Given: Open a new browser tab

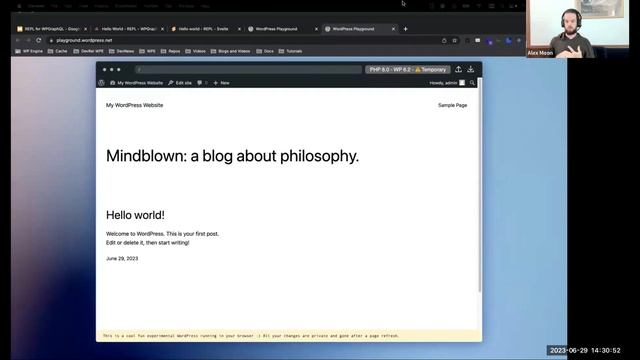Looking at the screenshot, I should [x=405, y=29].
